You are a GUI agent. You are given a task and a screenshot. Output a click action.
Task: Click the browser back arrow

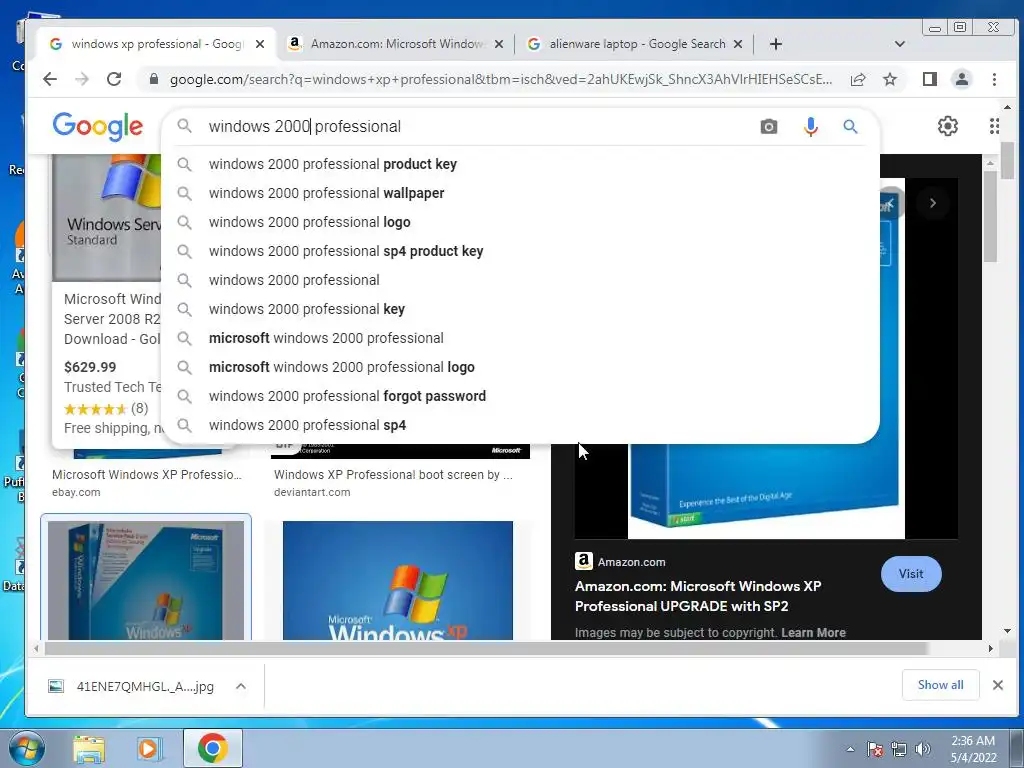50,79
